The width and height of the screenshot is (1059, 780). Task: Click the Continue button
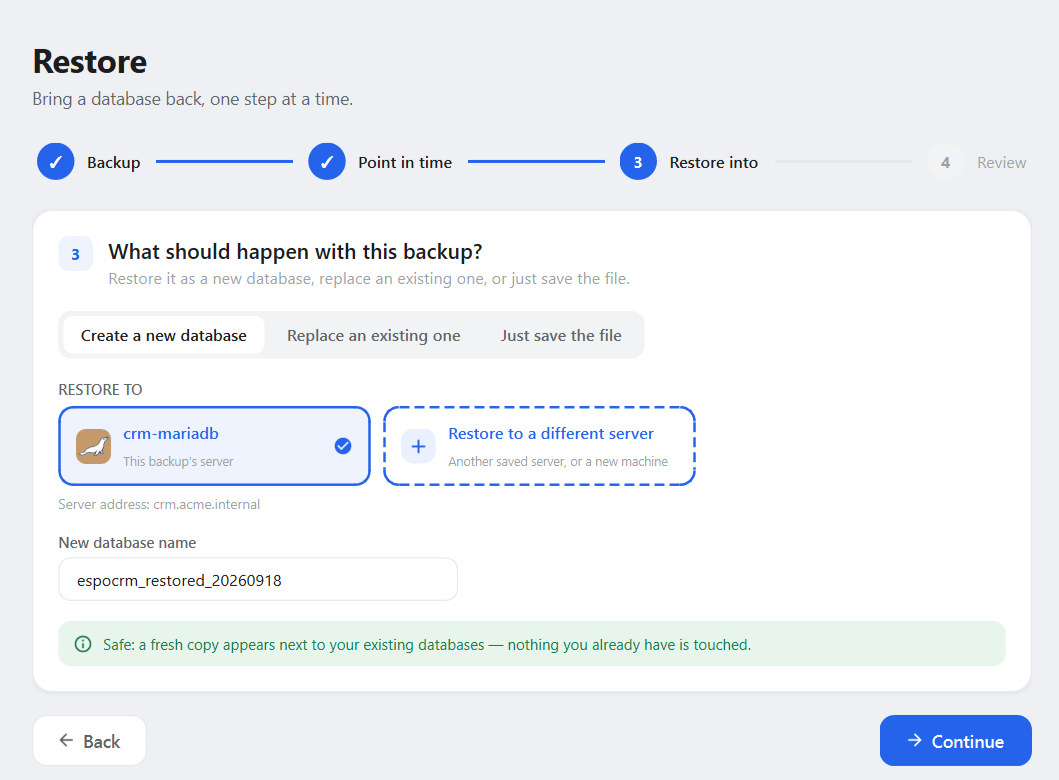[956, 741]
